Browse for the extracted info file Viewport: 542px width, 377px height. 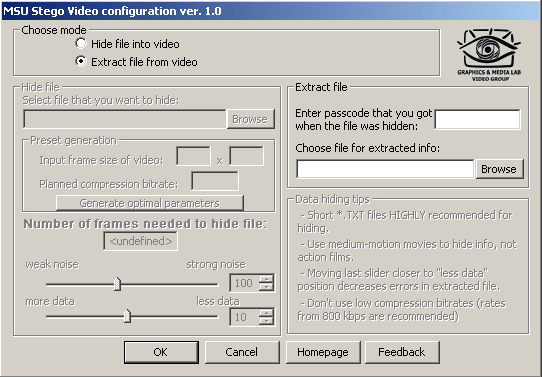pyautogui.click(x=499, y=169)
